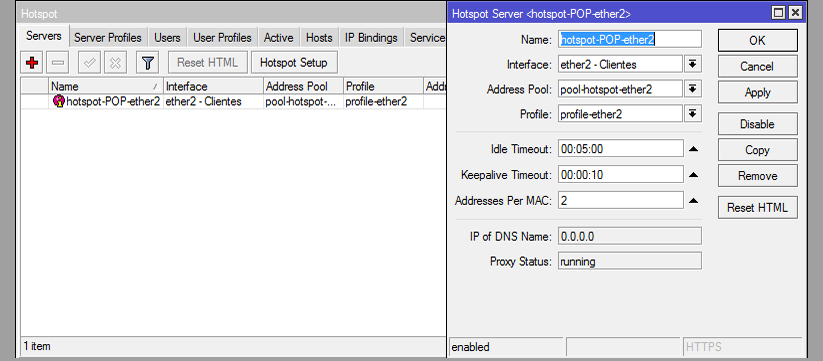This screenshot has width=823, height=361.
Task: Select the ether2 - Clientes cell in server list
Action: tap(214, 102)
